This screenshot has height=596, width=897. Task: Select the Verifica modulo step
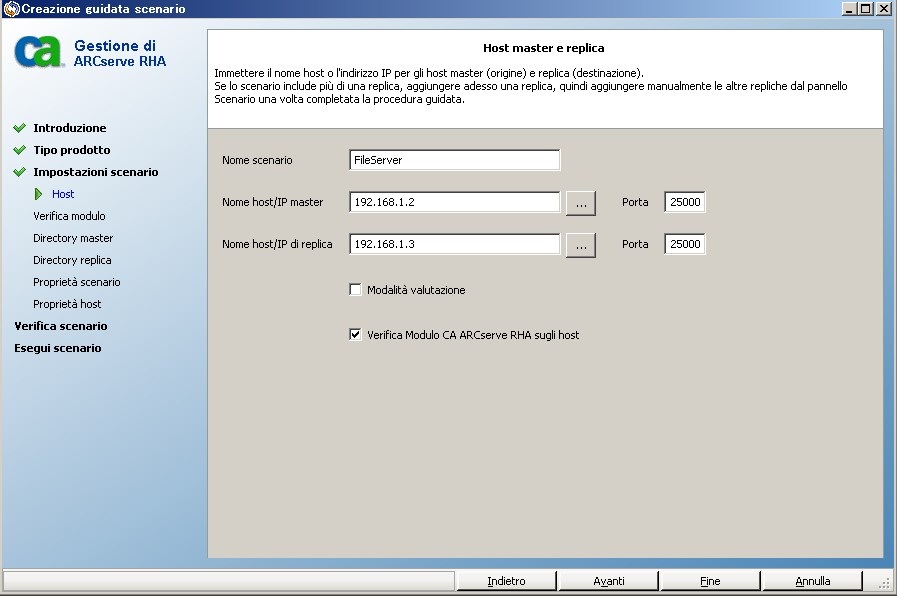[69, 216]
